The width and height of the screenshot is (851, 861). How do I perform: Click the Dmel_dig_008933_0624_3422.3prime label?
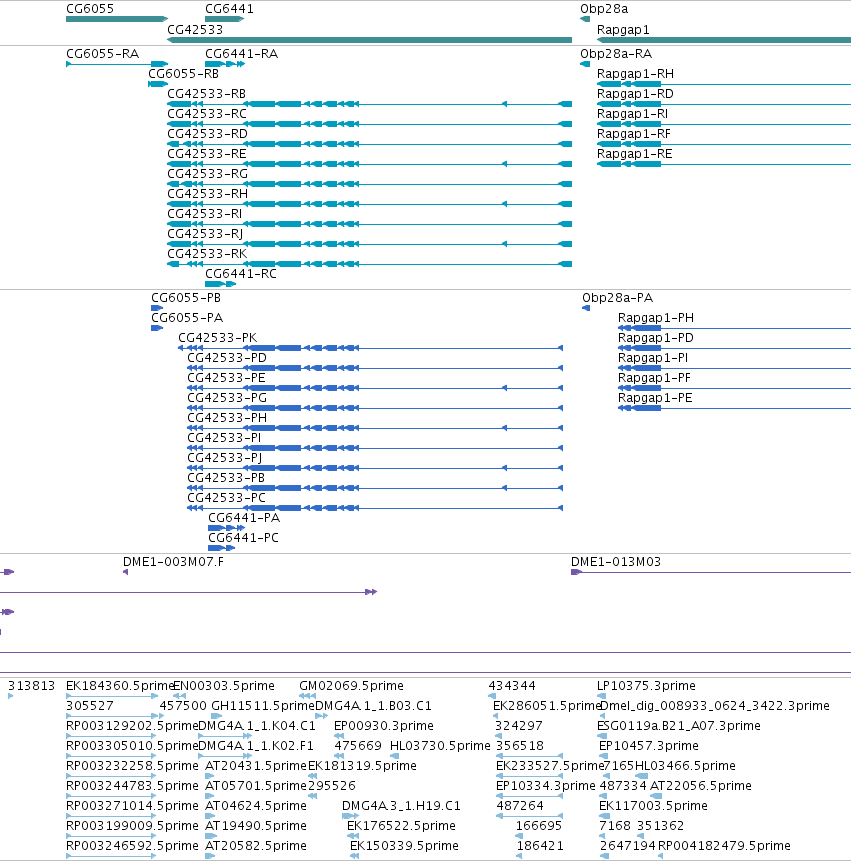point(715,706)
